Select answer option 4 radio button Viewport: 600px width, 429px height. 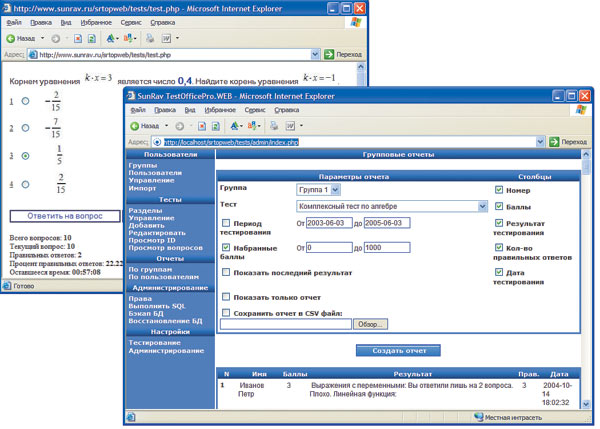coord(25,184)
